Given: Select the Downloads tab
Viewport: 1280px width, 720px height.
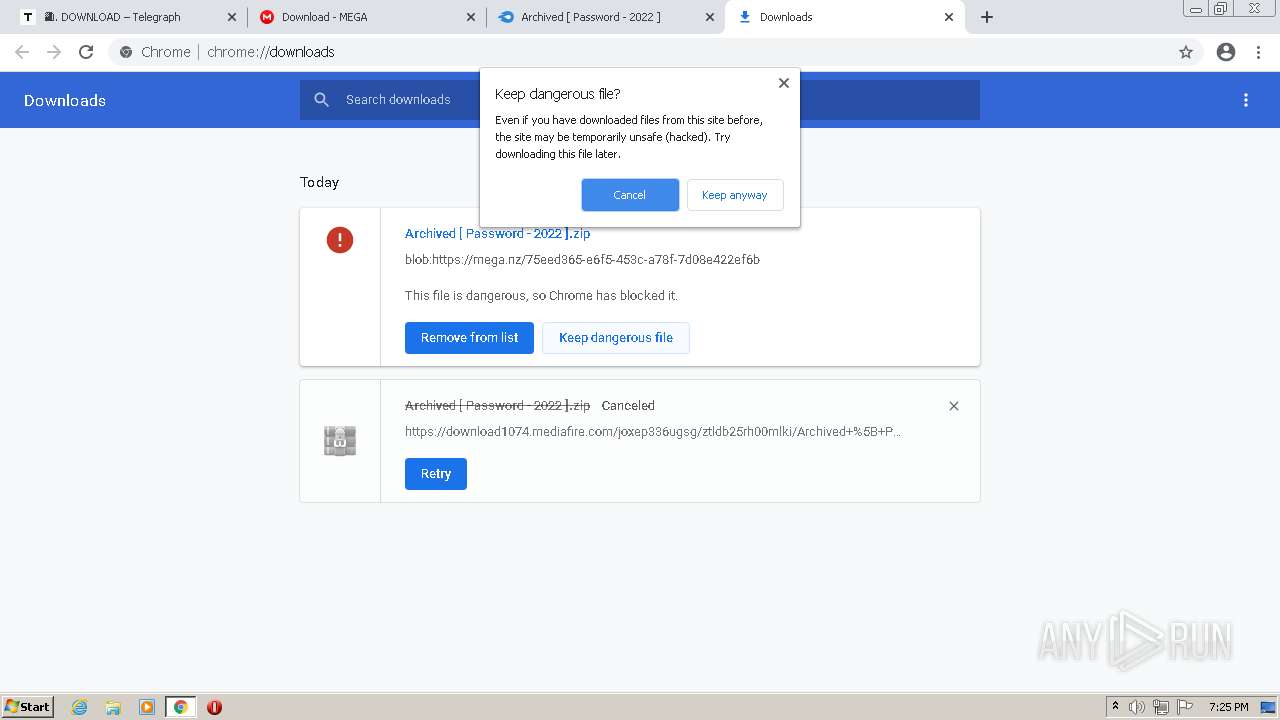Looking at the screenshot, I should click(845, 17).
